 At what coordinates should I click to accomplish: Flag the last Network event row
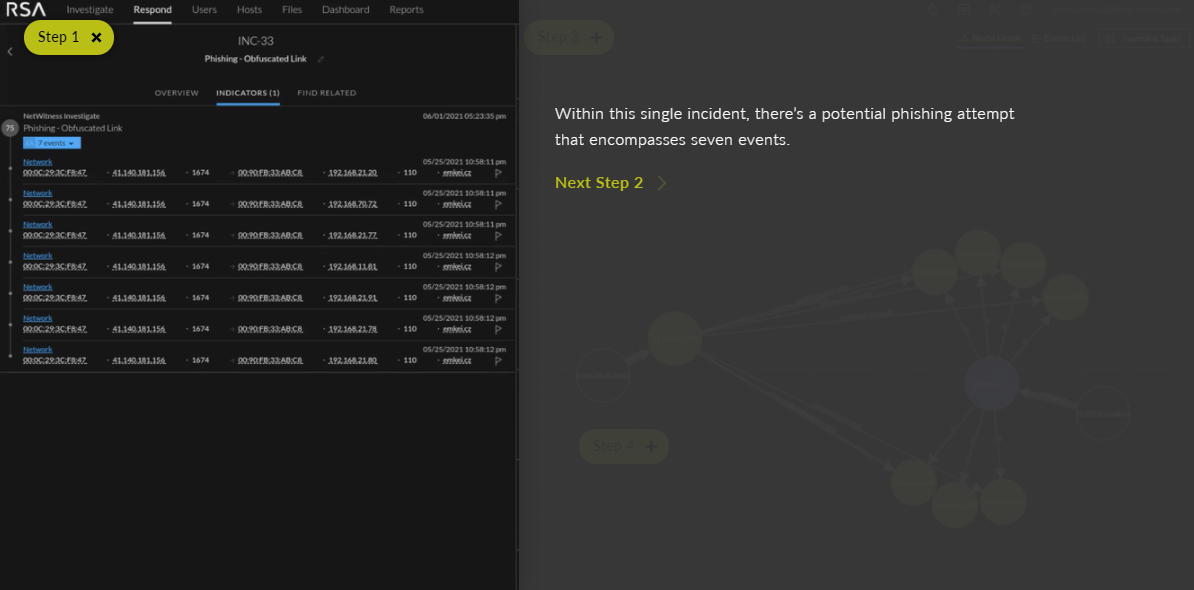[497, 361]
